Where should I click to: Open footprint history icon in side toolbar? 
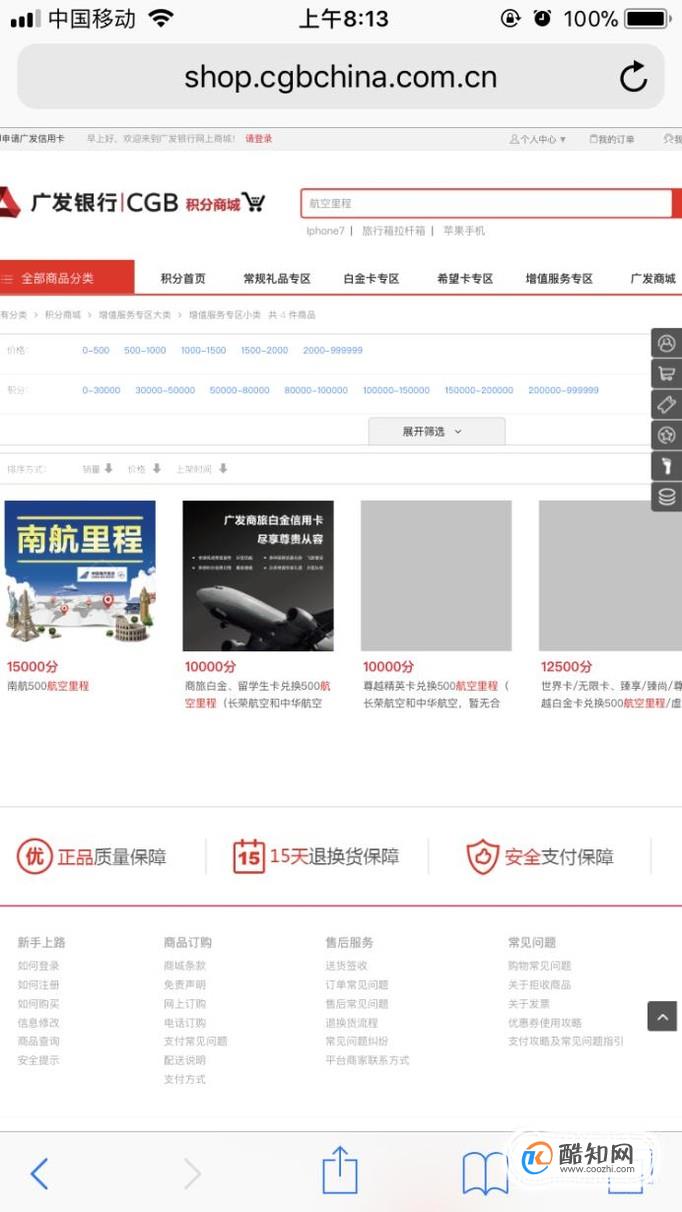click(666, 466)
